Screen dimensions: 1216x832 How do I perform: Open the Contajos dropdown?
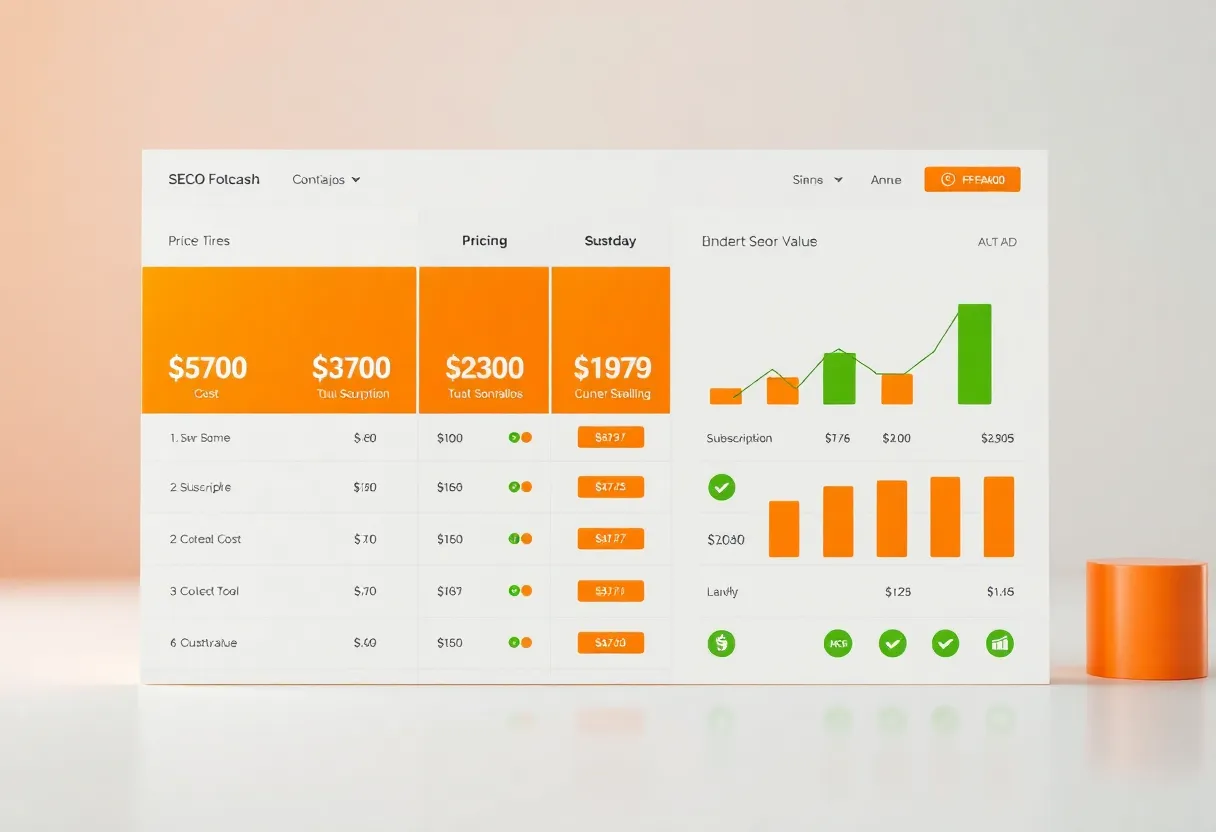pyautogui.click(x=326, y=180)
